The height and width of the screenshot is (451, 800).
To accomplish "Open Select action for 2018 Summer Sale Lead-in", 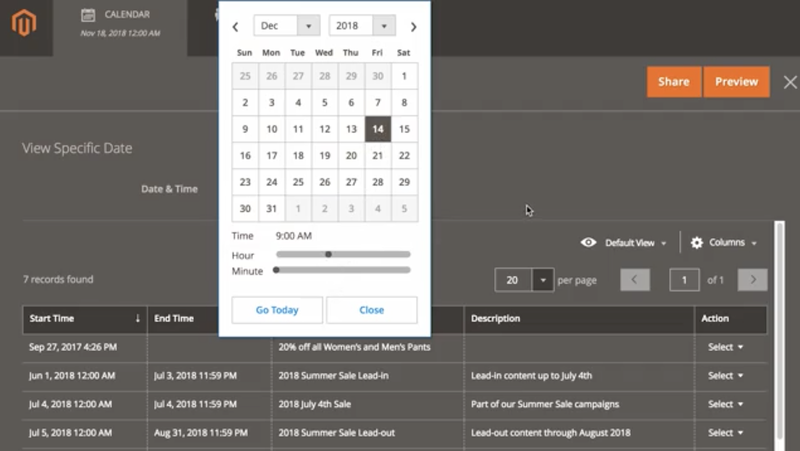I will 726,375.
